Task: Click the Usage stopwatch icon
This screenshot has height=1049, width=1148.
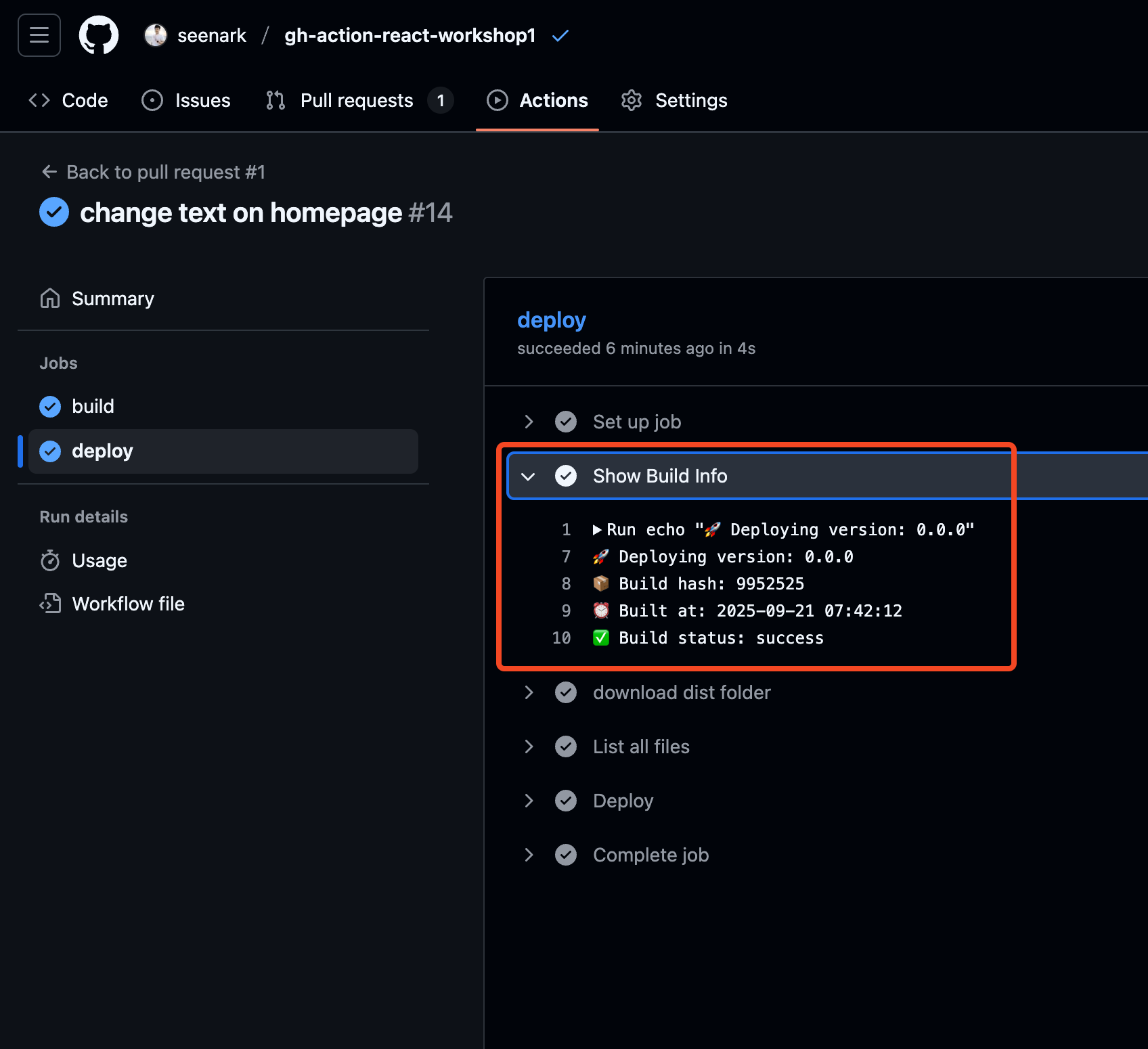Action: [x=50, y=560]
